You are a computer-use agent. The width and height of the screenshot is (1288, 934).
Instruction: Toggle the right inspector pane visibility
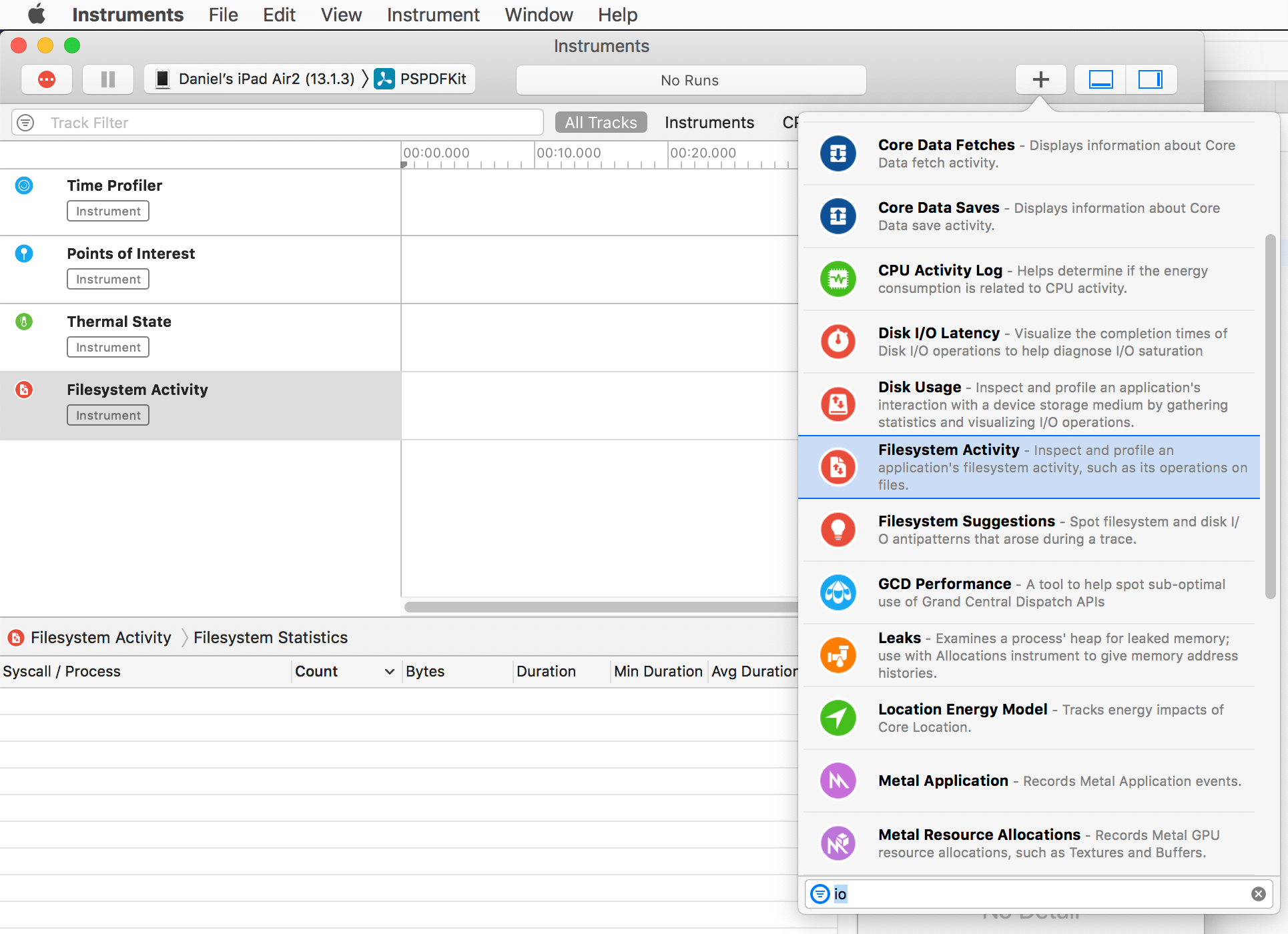[1150, 79]
